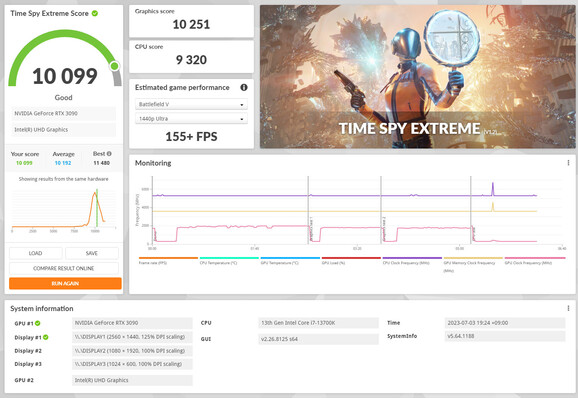Click the green check beside GPU #1

coord(38,323)
